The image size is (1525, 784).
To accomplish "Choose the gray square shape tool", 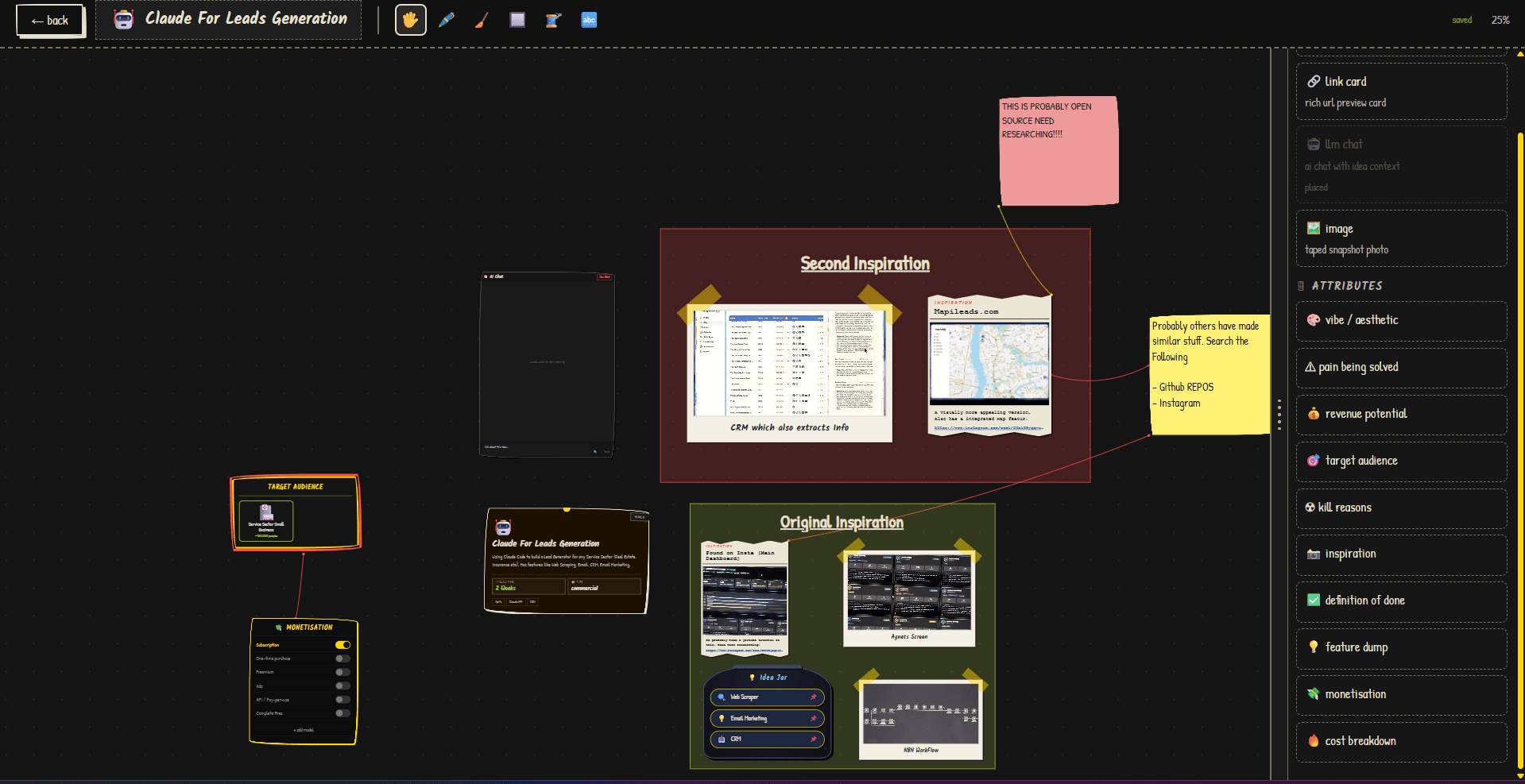I will pos(517,20).
